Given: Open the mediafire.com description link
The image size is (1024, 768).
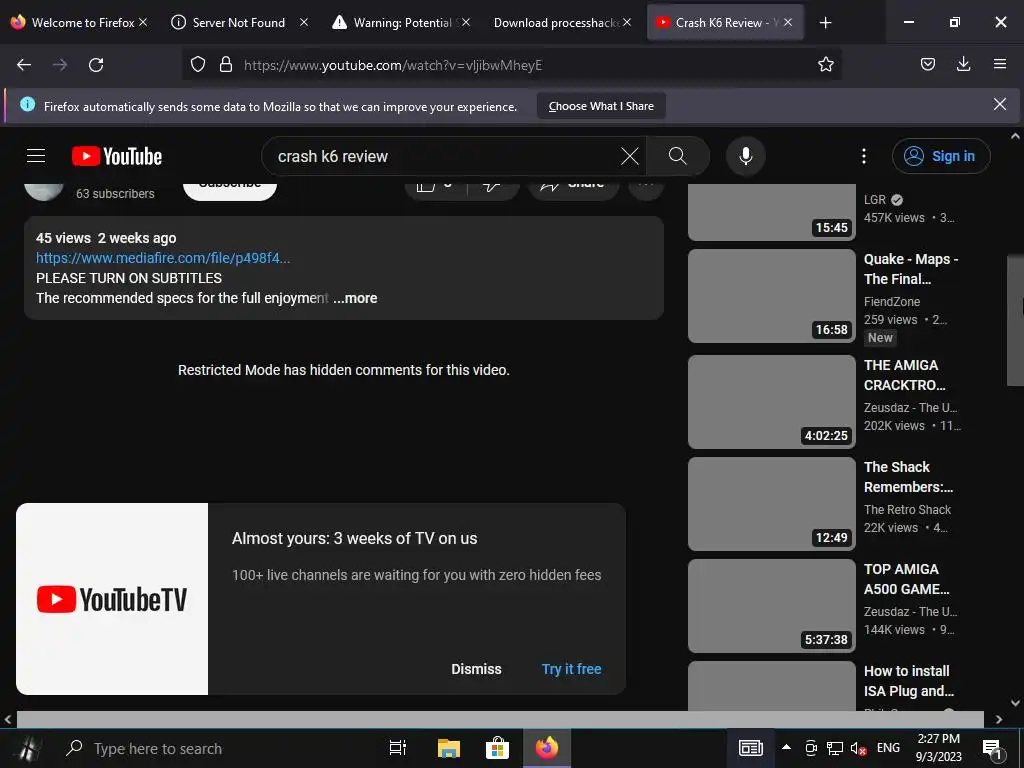Looking at the screenshot, I should [163, 258].
